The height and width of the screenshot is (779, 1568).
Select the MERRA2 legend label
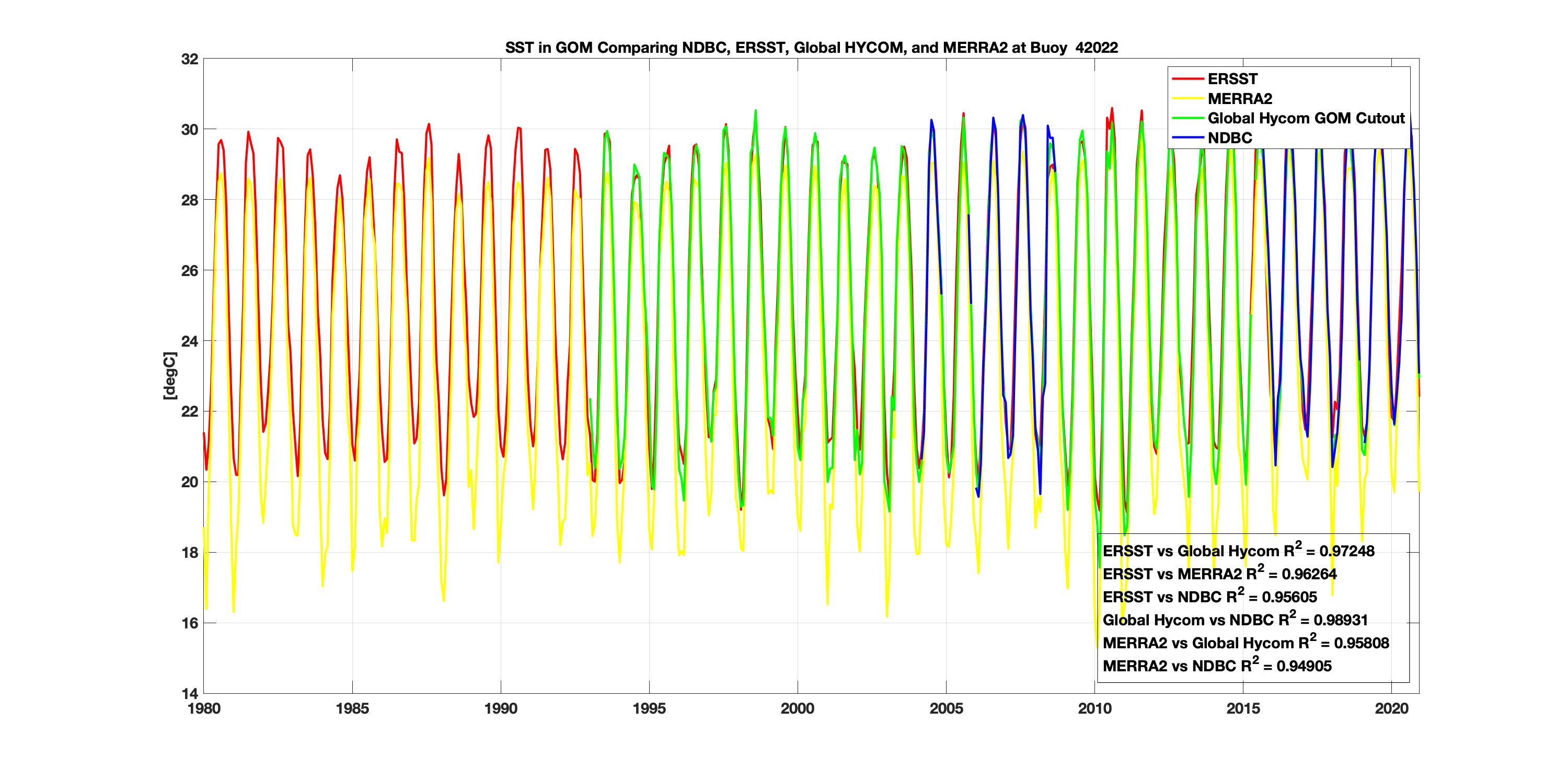pos(1239,99)
